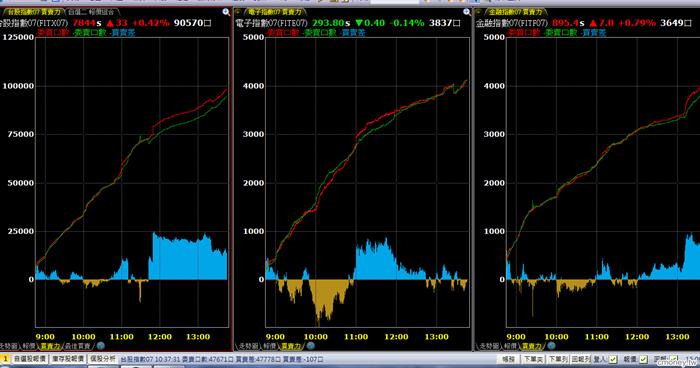The image size is (700, 368).
Task: Click the globe icon under the 金融指數07 chart
Action: click(x=551, y=346)
